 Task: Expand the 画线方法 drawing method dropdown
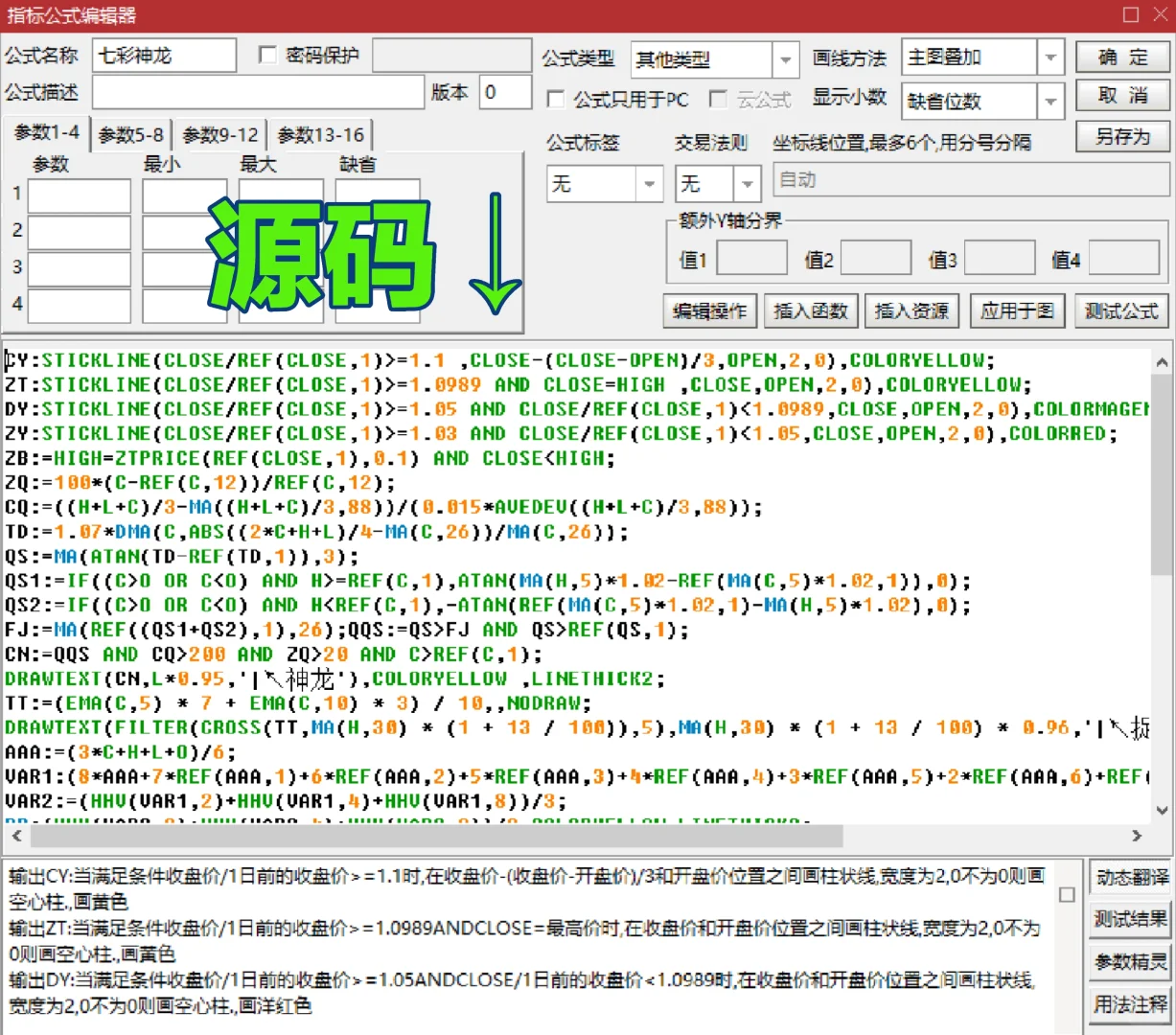[1050, 57]
